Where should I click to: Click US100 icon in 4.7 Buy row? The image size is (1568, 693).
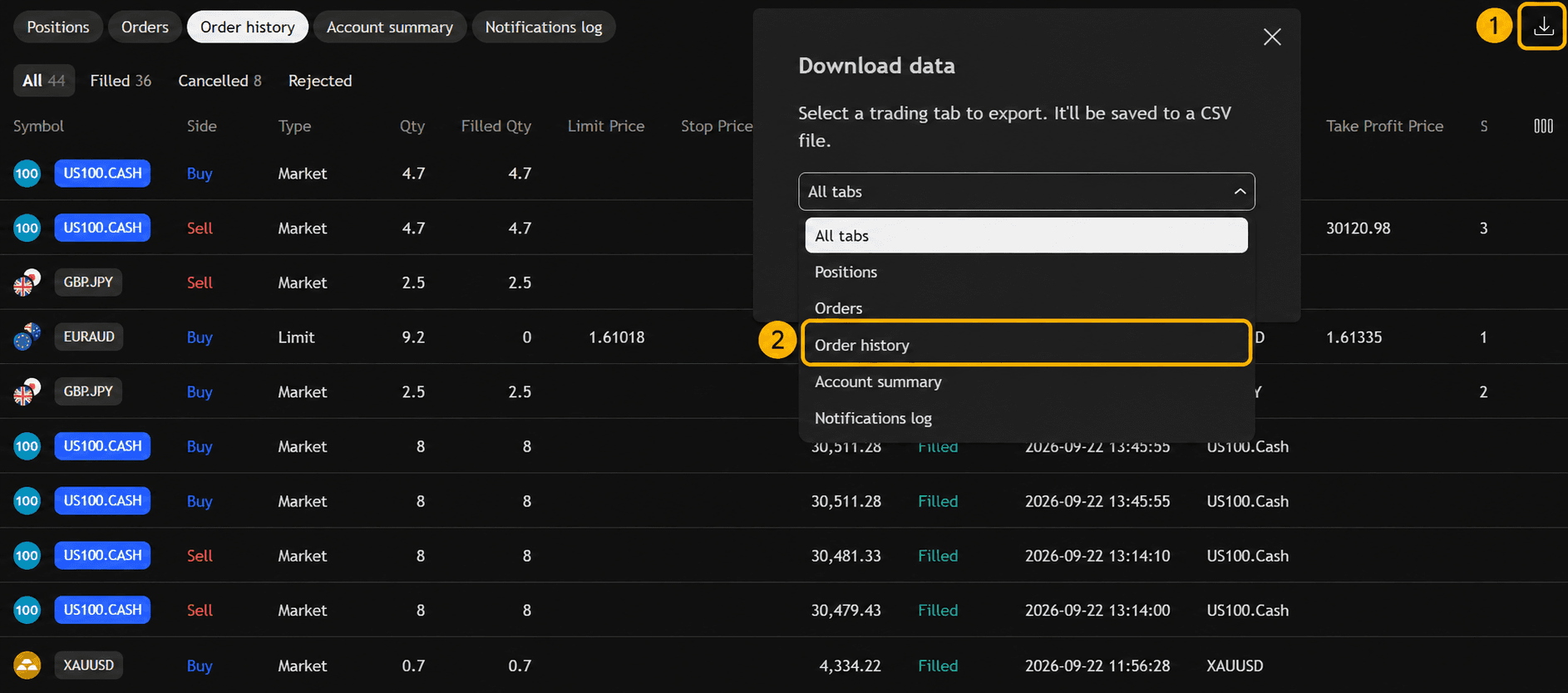[27, 174]
